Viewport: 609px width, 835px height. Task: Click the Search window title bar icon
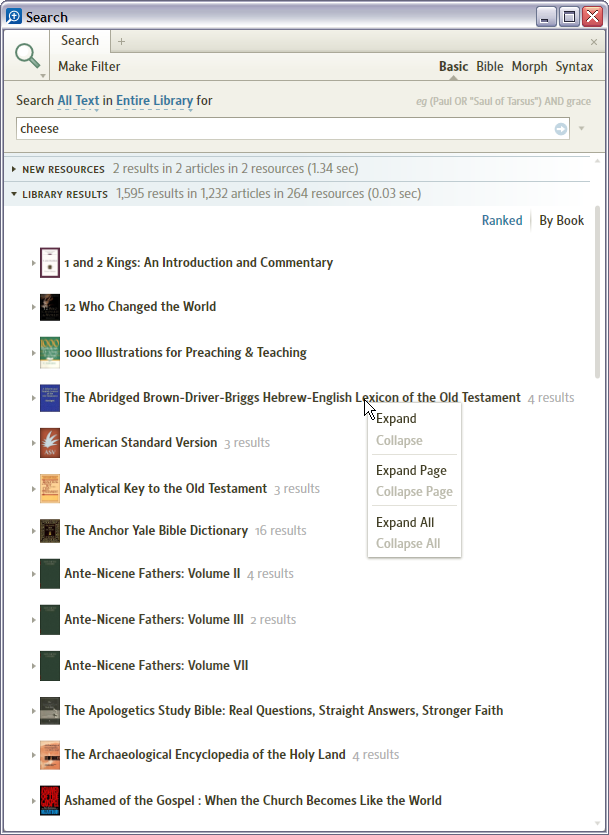click(14, 17)
